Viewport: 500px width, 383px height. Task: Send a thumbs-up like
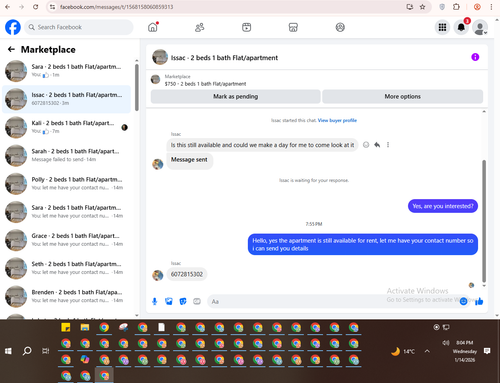tap(479, 301)
